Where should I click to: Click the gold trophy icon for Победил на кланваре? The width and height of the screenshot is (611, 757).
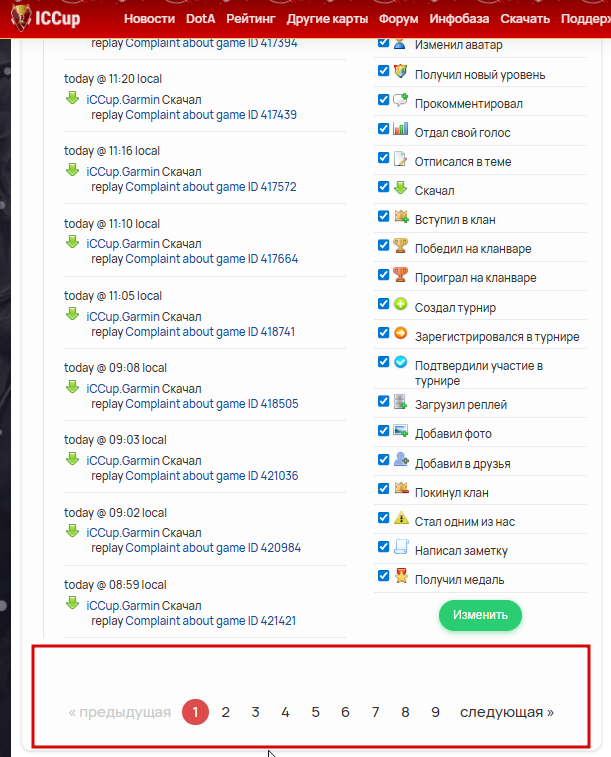click(x=401, y=245)
